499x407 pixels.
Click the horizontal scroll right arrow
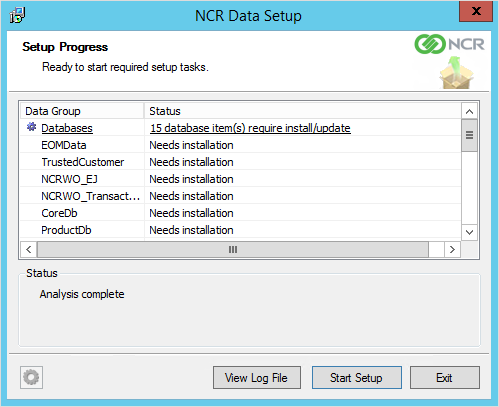pyautogui.click(x=452, y=249)
